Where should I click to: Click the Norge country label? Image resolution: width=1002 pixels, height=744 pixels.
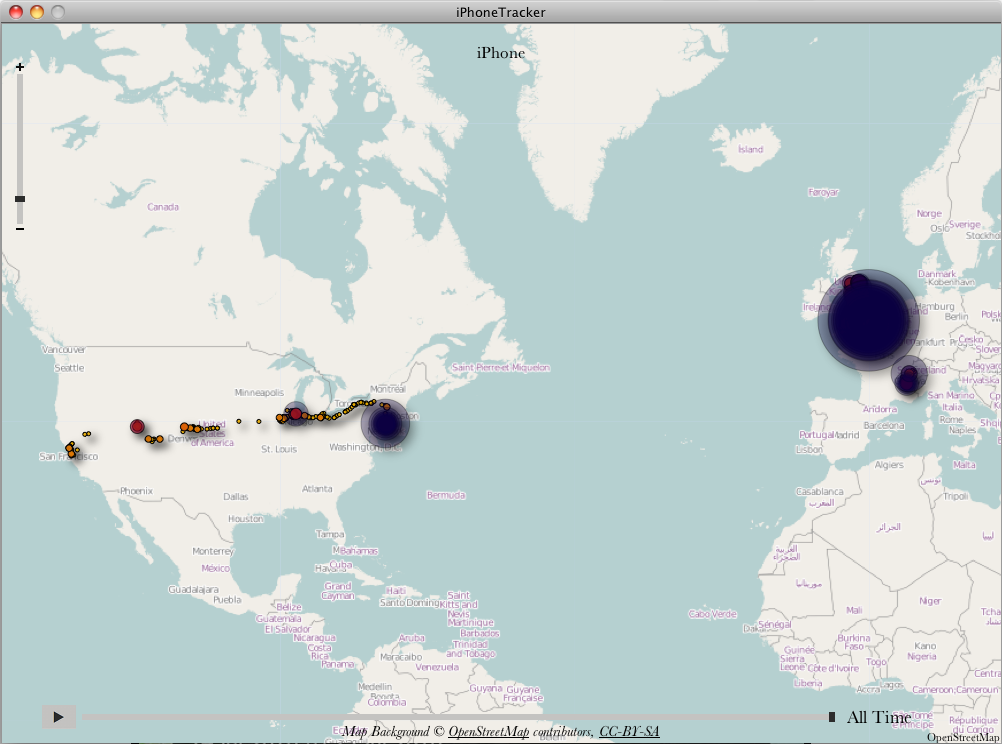(x=929, y=213)
